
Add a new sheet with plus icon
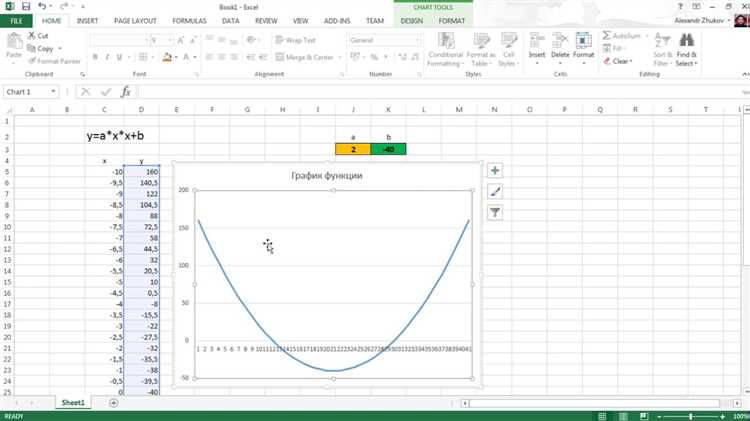pos(113,403)
